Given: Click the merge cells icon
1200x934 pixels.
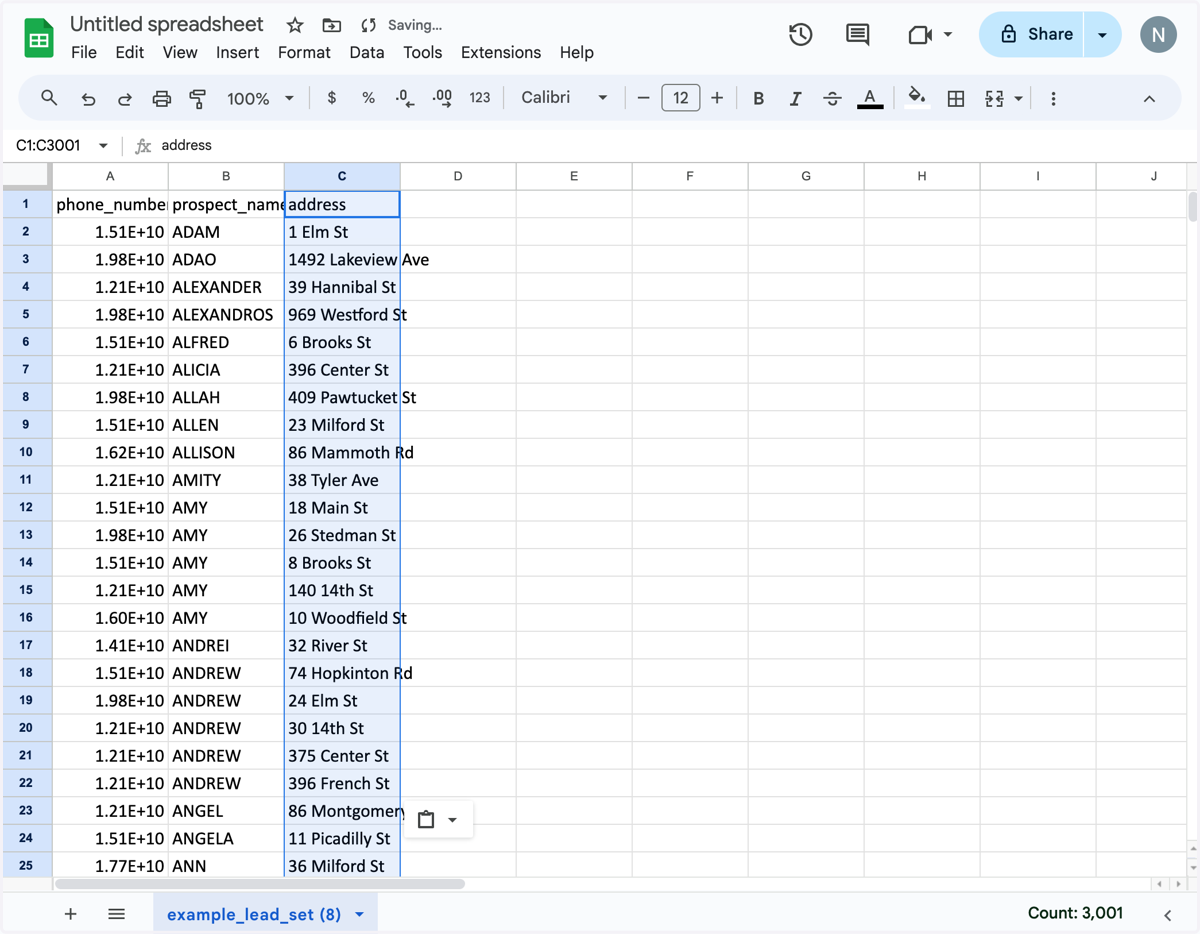Looking at the screenshot, I should pyautogui.click(x=994, y=98).
